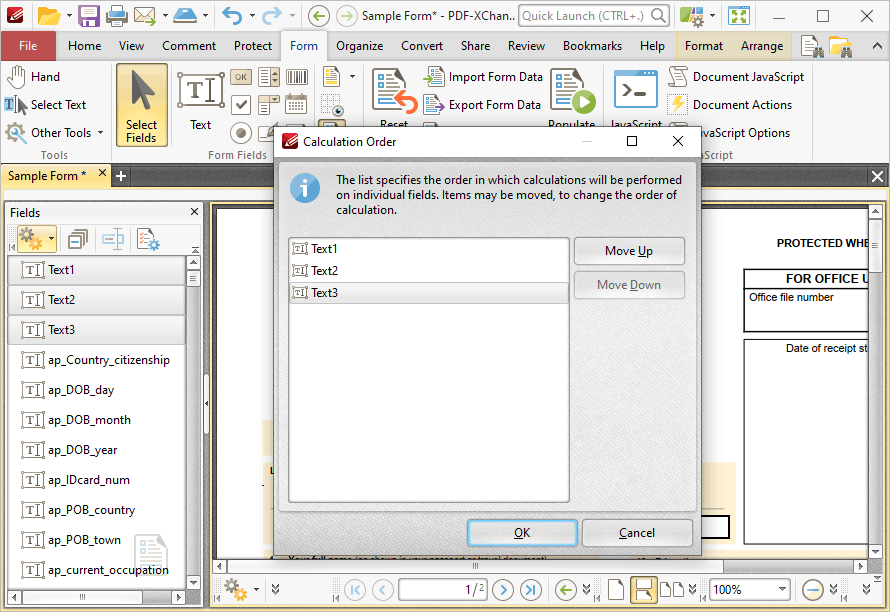Screen dimensions: 890x612
Task: Select the Hand tool
Action: (x=33, y=77)
